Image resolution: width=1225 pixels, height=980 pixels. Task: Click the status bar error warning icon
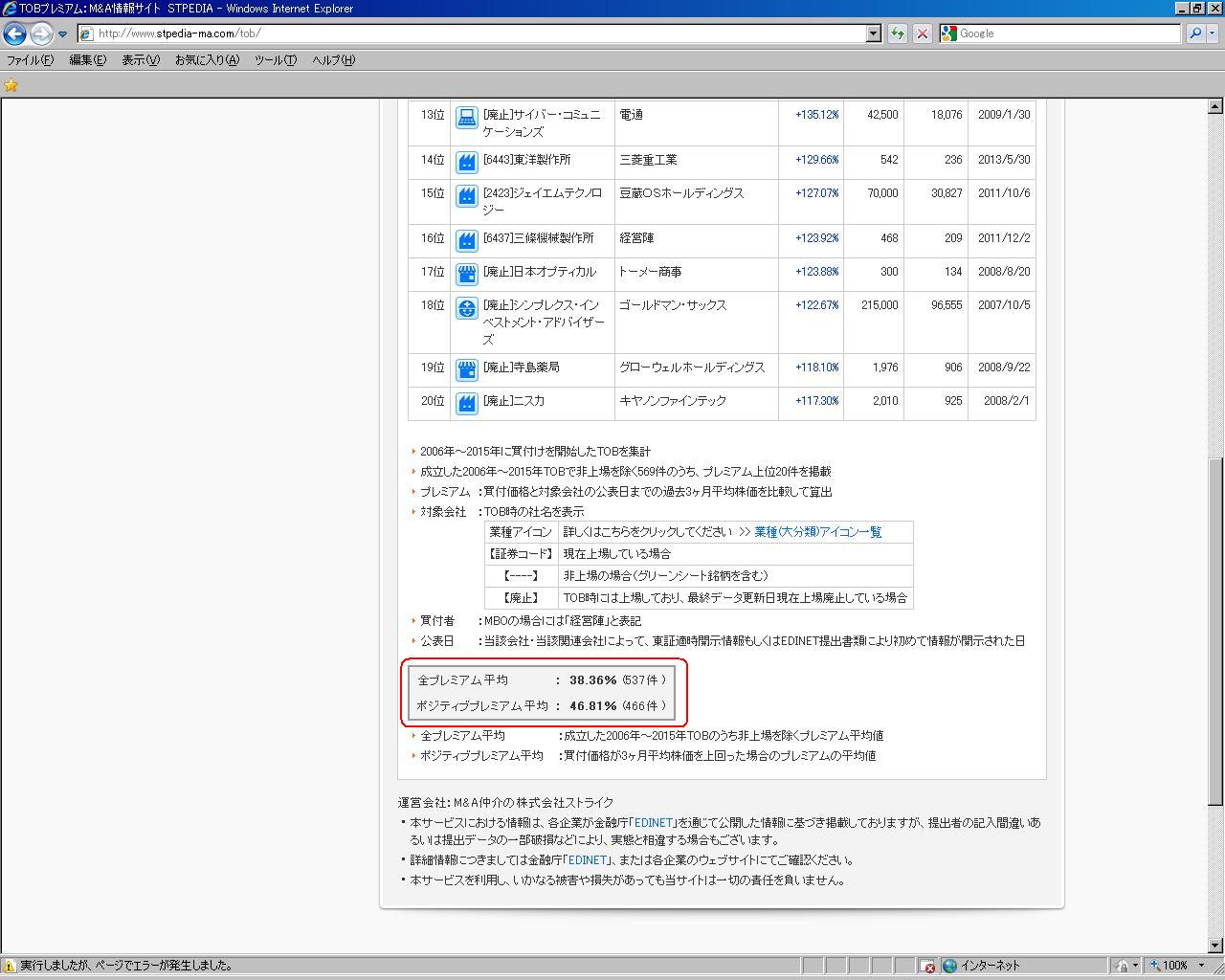pos(10,966)
